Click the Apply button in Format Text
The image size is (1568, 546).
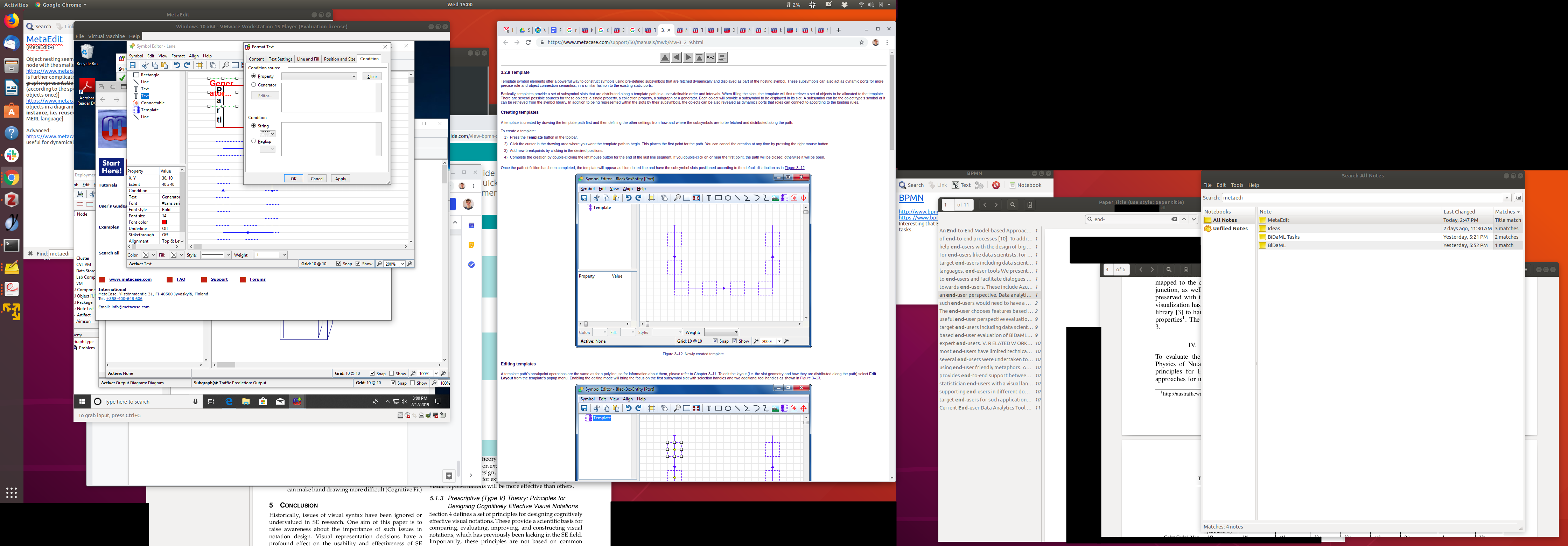click(340, 179)
